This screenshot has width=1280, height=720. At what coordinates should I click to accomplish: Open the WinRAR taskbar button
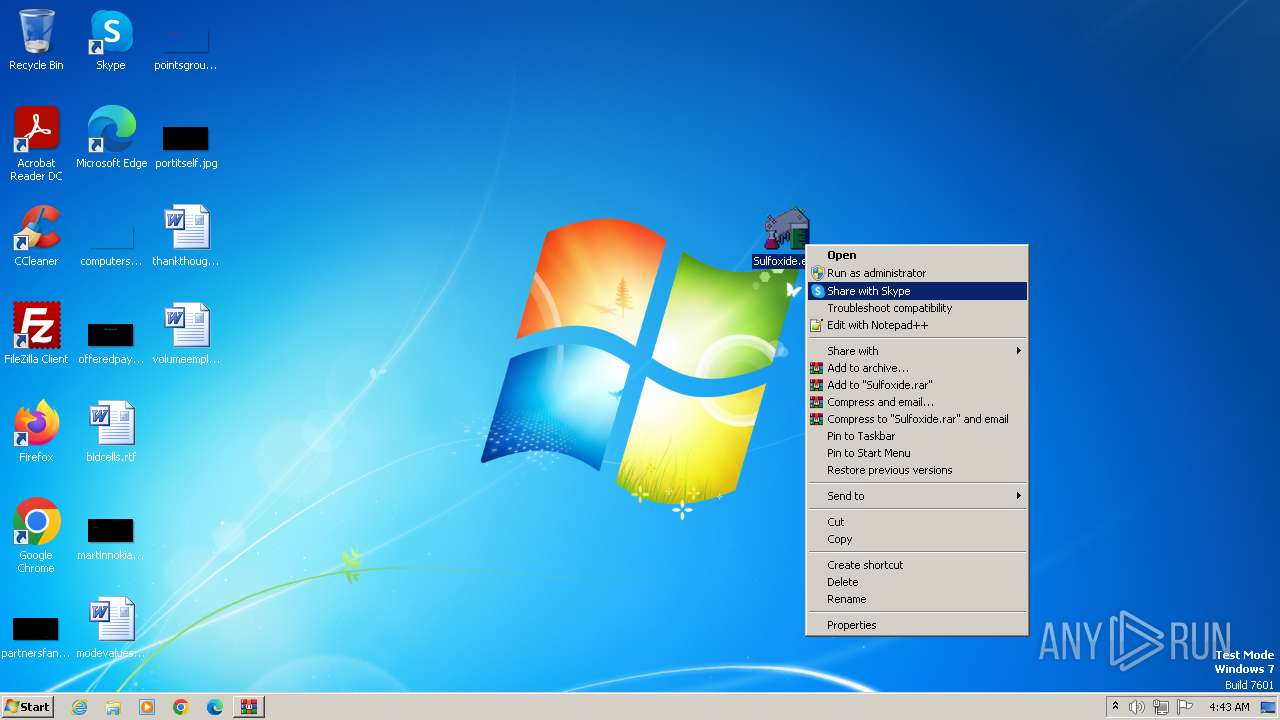pyautogui.click(x=248, y=707)
